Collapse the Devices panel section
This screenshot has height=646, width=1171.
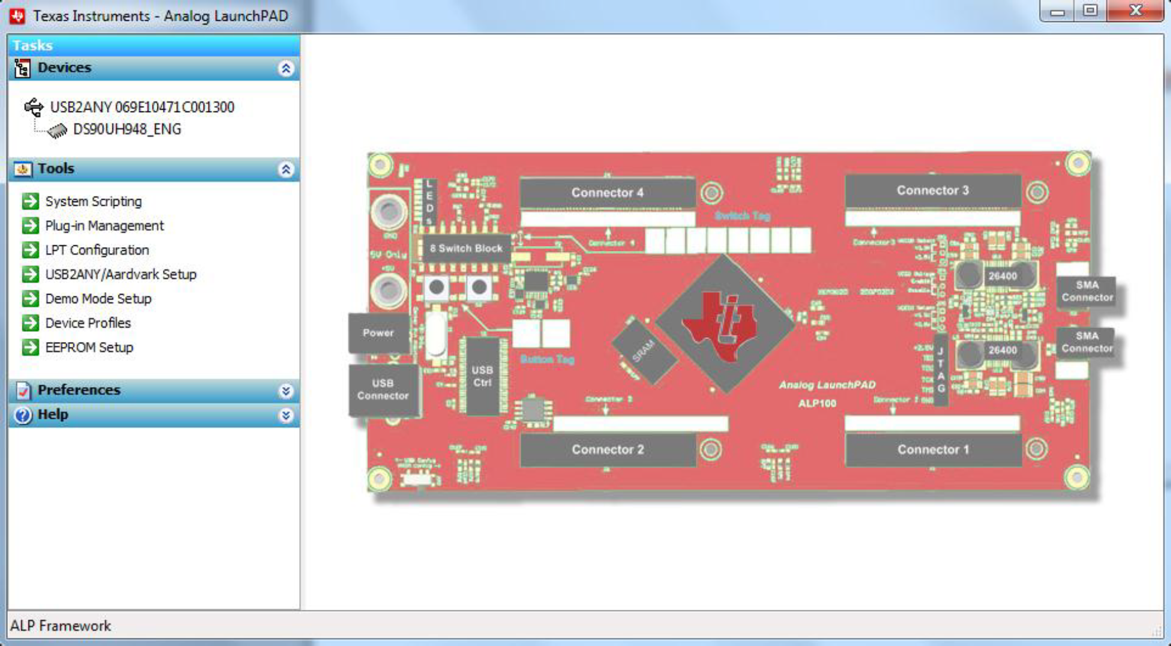(286, 69)
